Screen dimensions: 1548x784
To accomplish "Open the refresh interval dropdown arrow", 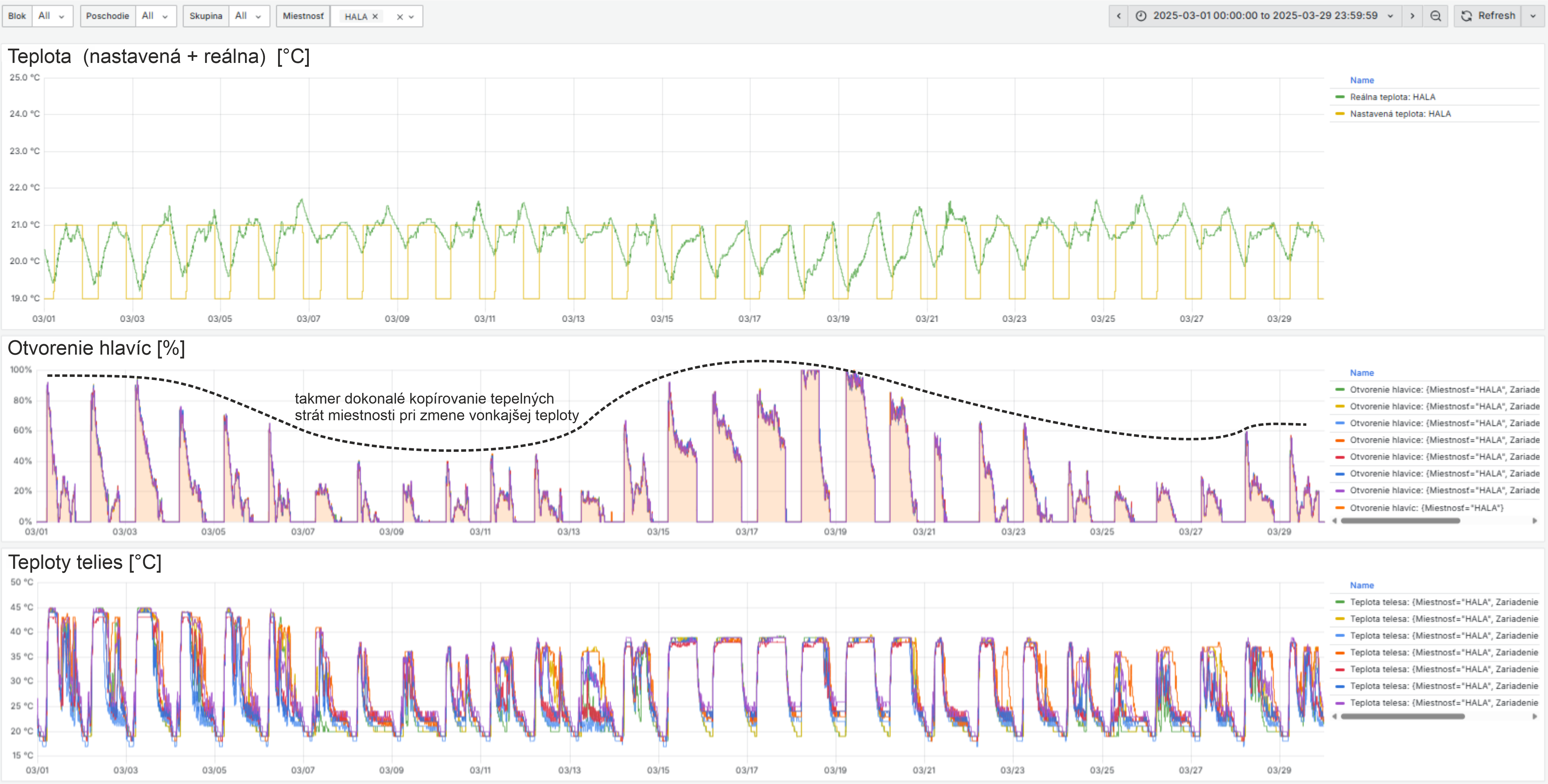I will 1533,16.
